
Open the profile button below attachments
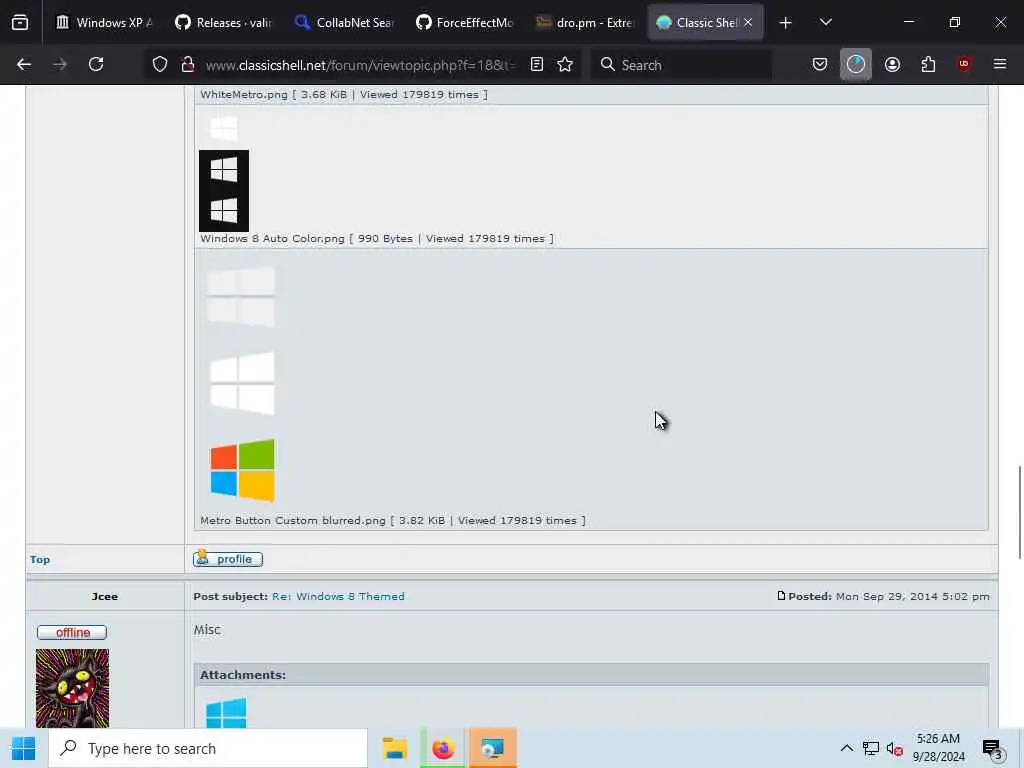228,559
